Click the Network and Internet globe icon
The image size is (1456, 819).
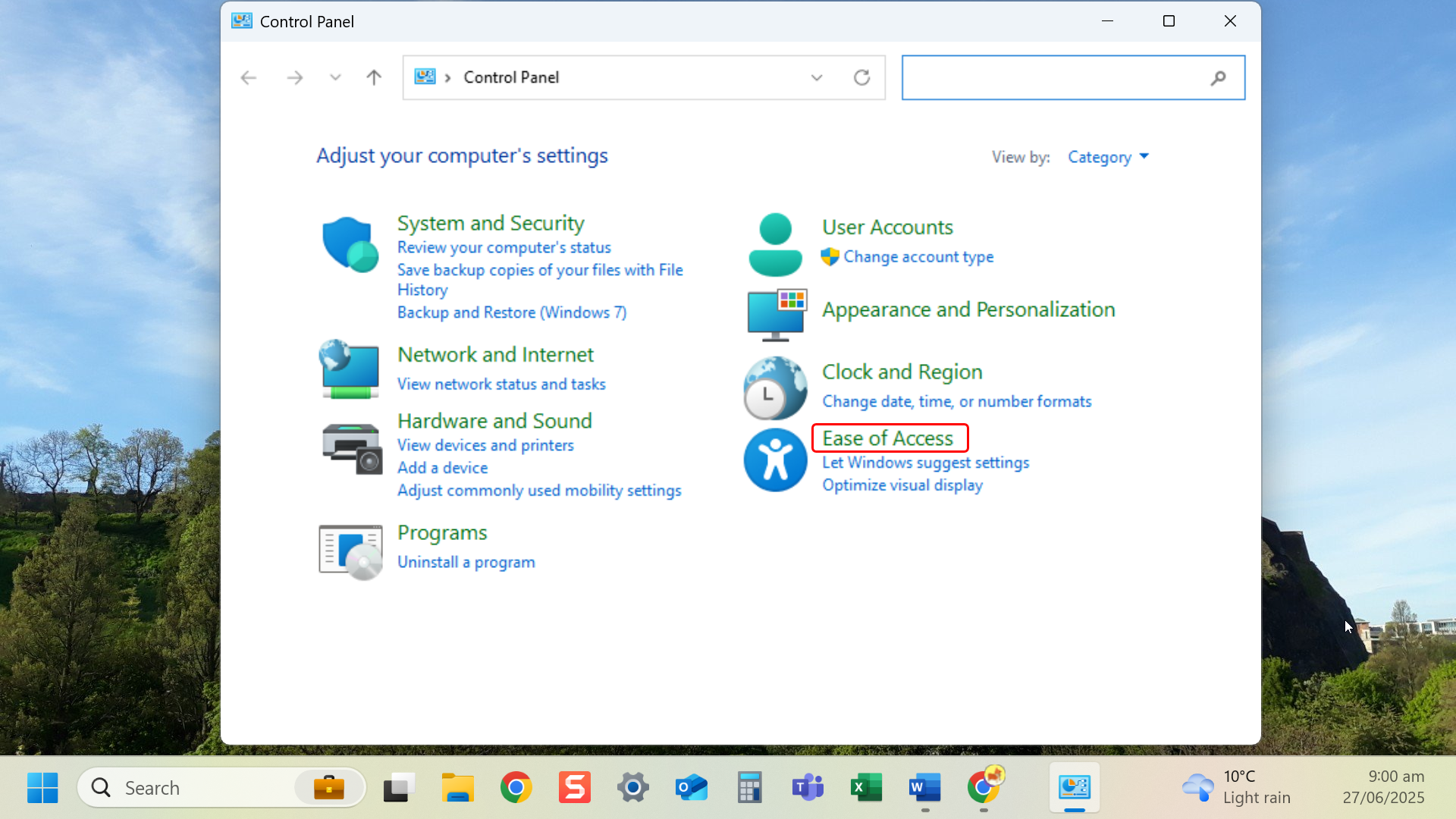click(350, 369)
